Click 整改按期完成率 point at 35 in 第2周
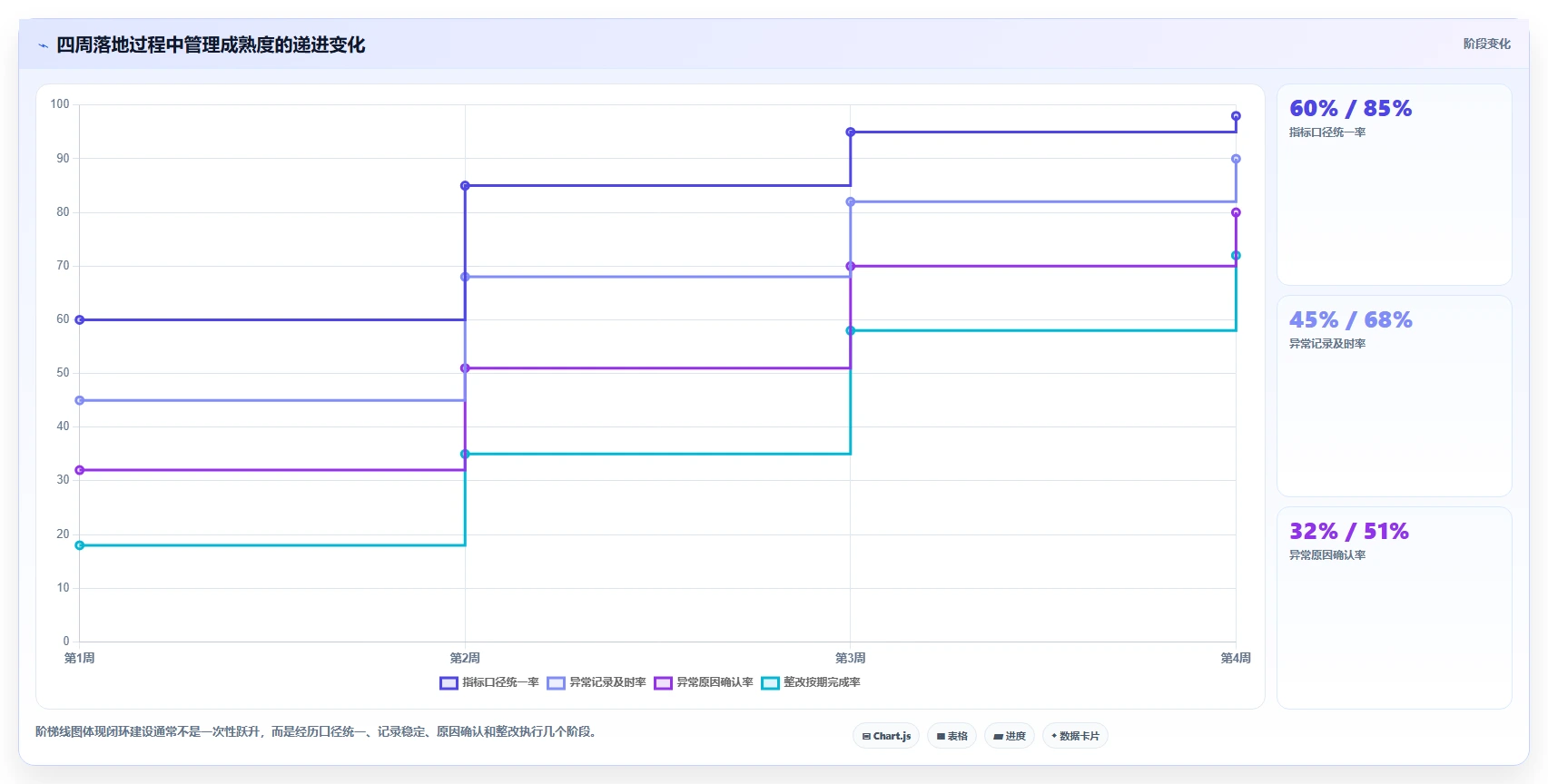The image size is (1548, 784). [x=465, y=454]
